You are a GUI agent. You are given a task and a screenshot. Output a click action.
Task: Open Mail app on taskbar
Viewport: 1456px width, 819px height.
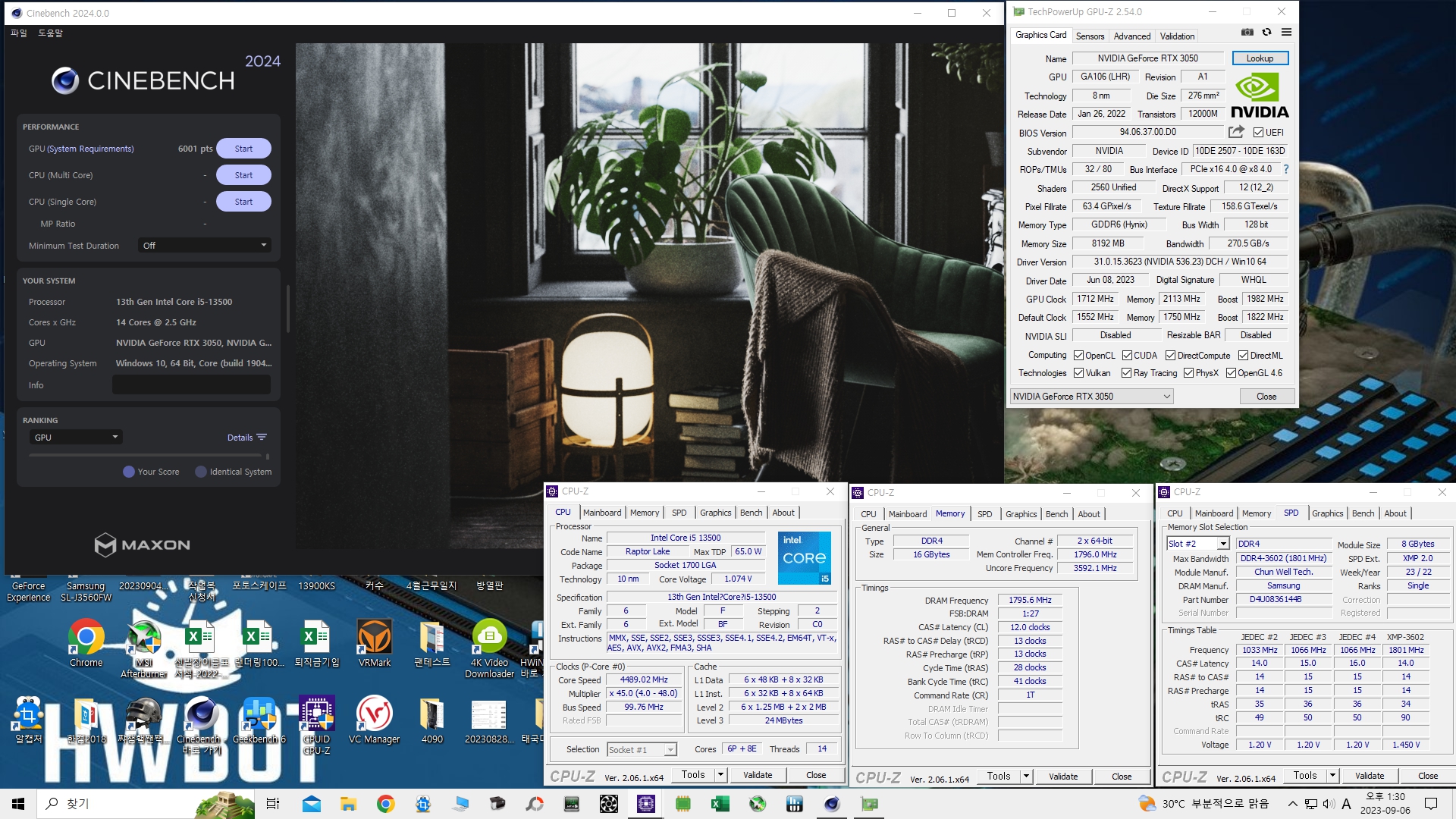pyautogui.click(x=311, y=804)
